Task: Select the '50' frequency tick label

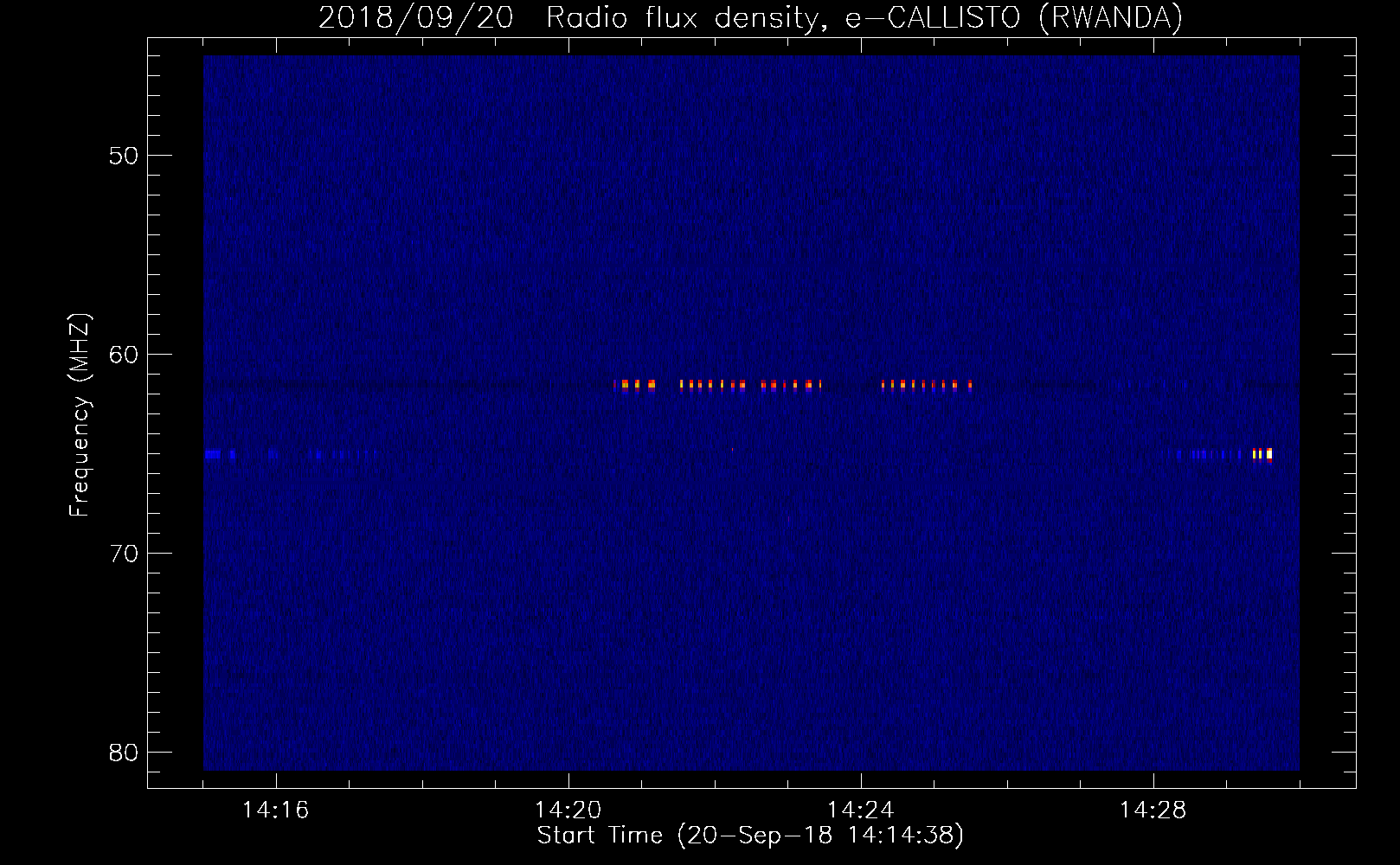Action: tap(124, 156)
